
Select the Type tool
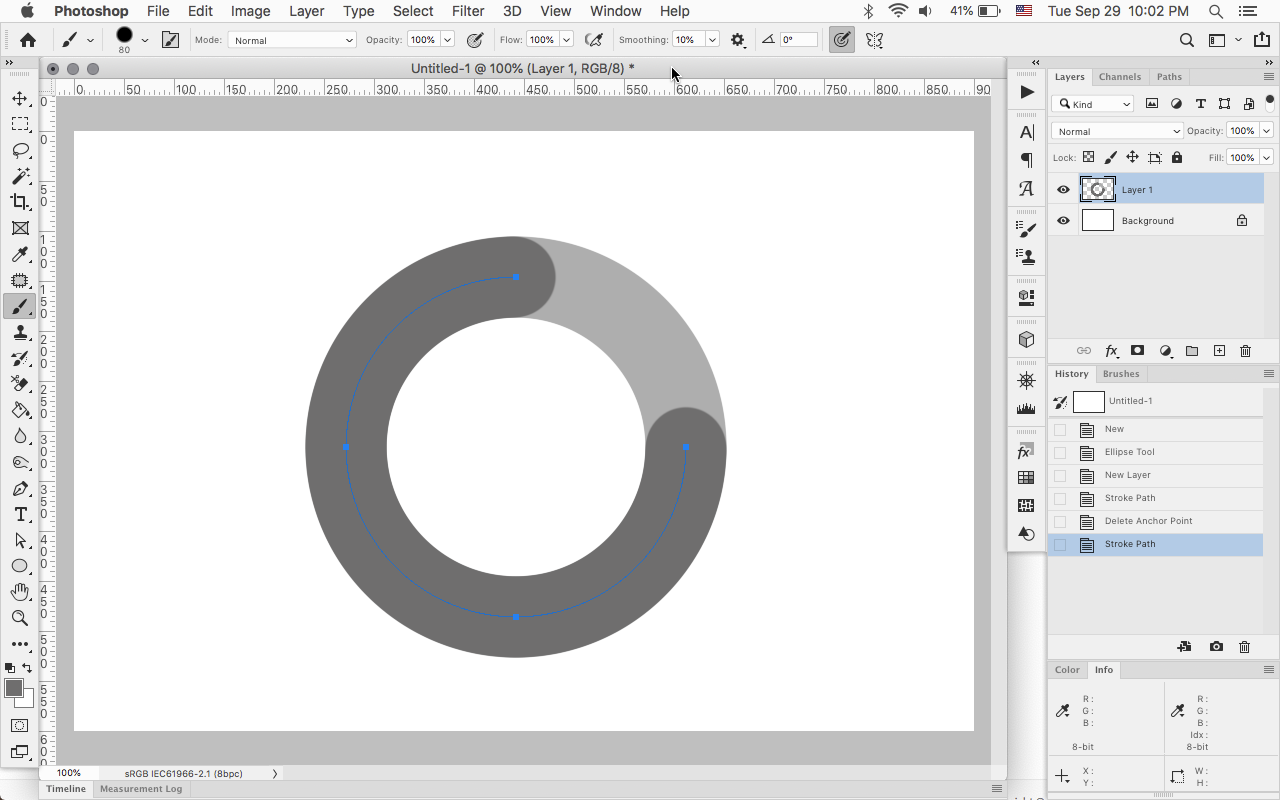point(20,514)
